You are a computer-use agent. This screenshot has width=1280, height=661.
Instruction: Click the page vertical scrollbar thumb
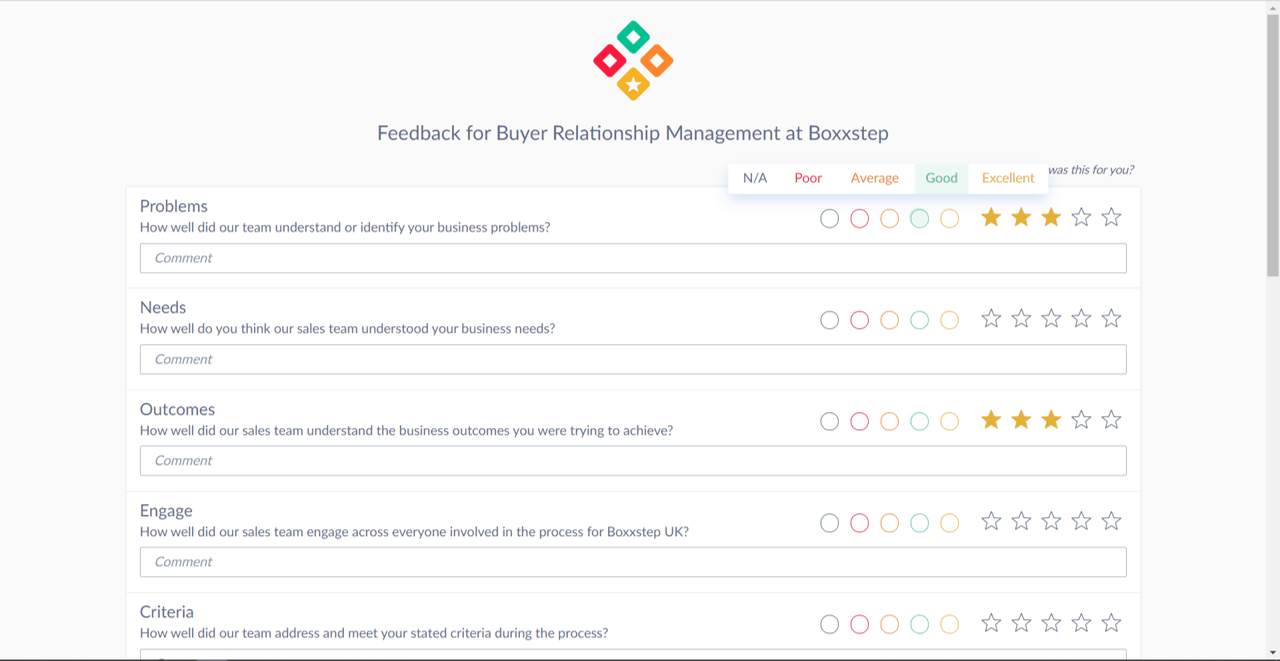click(1272, 140)
